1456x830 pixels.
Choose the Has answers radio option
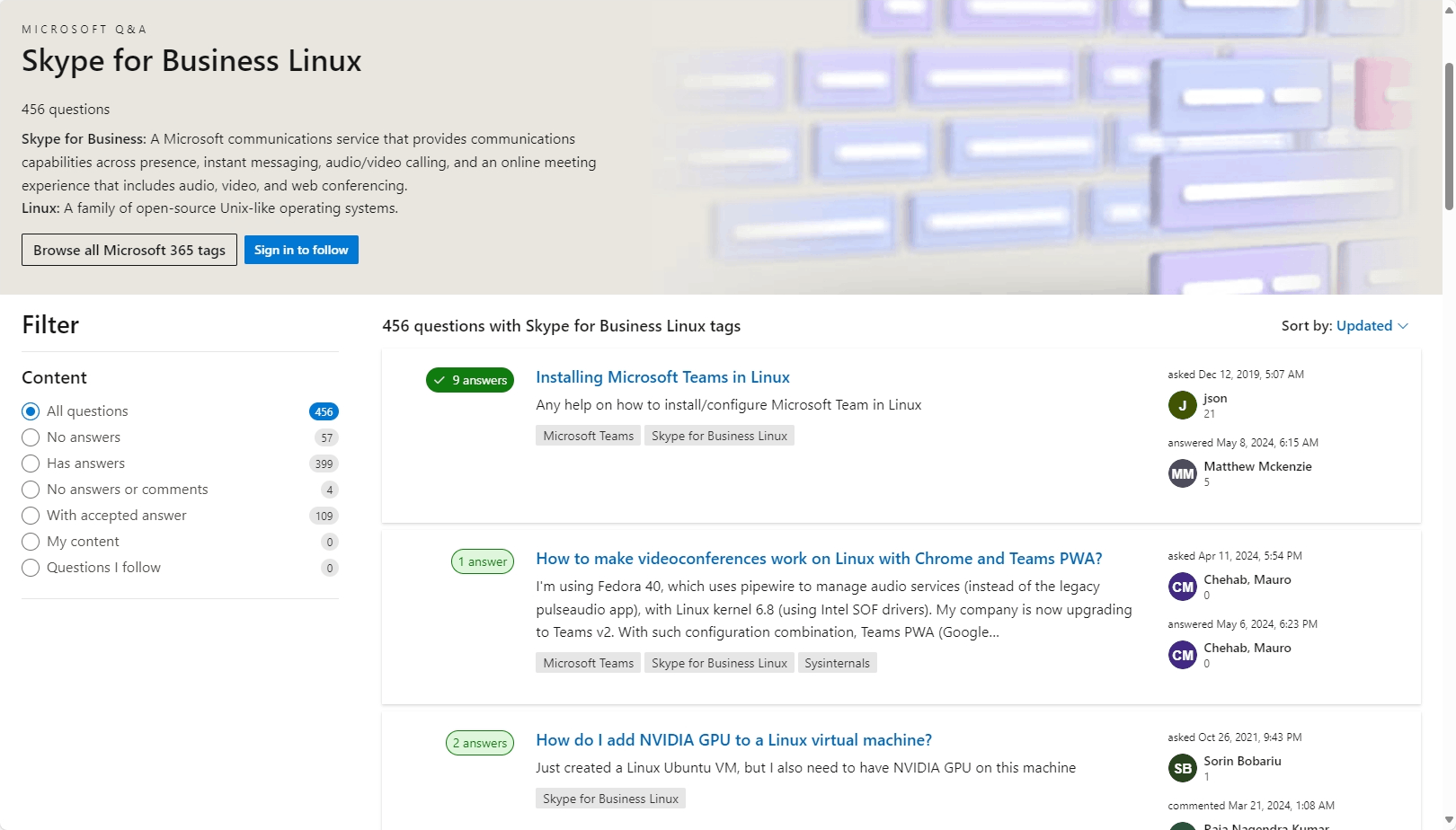coord(31,464)
